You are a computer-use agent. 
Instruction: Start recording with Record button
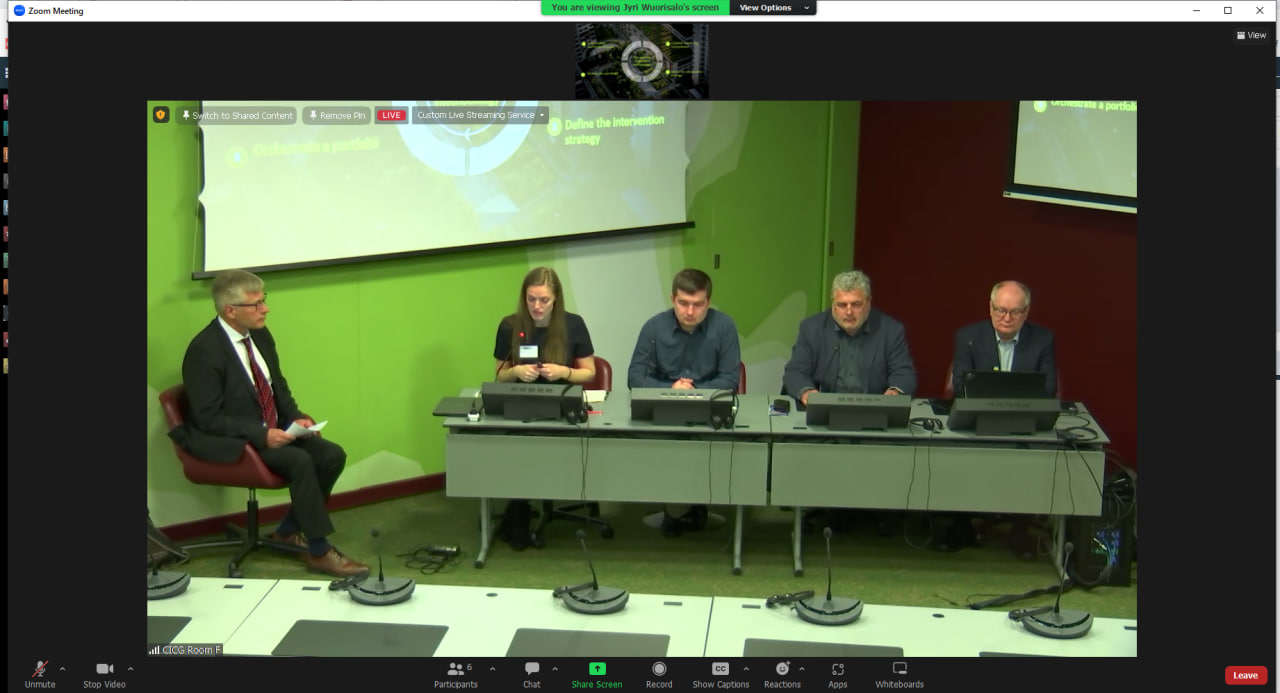(659, 674)
